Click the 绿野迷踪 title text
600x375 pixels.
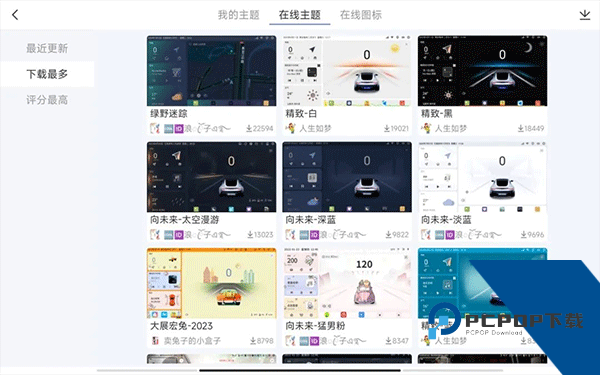pyautogui.click(x=169, y=114)
